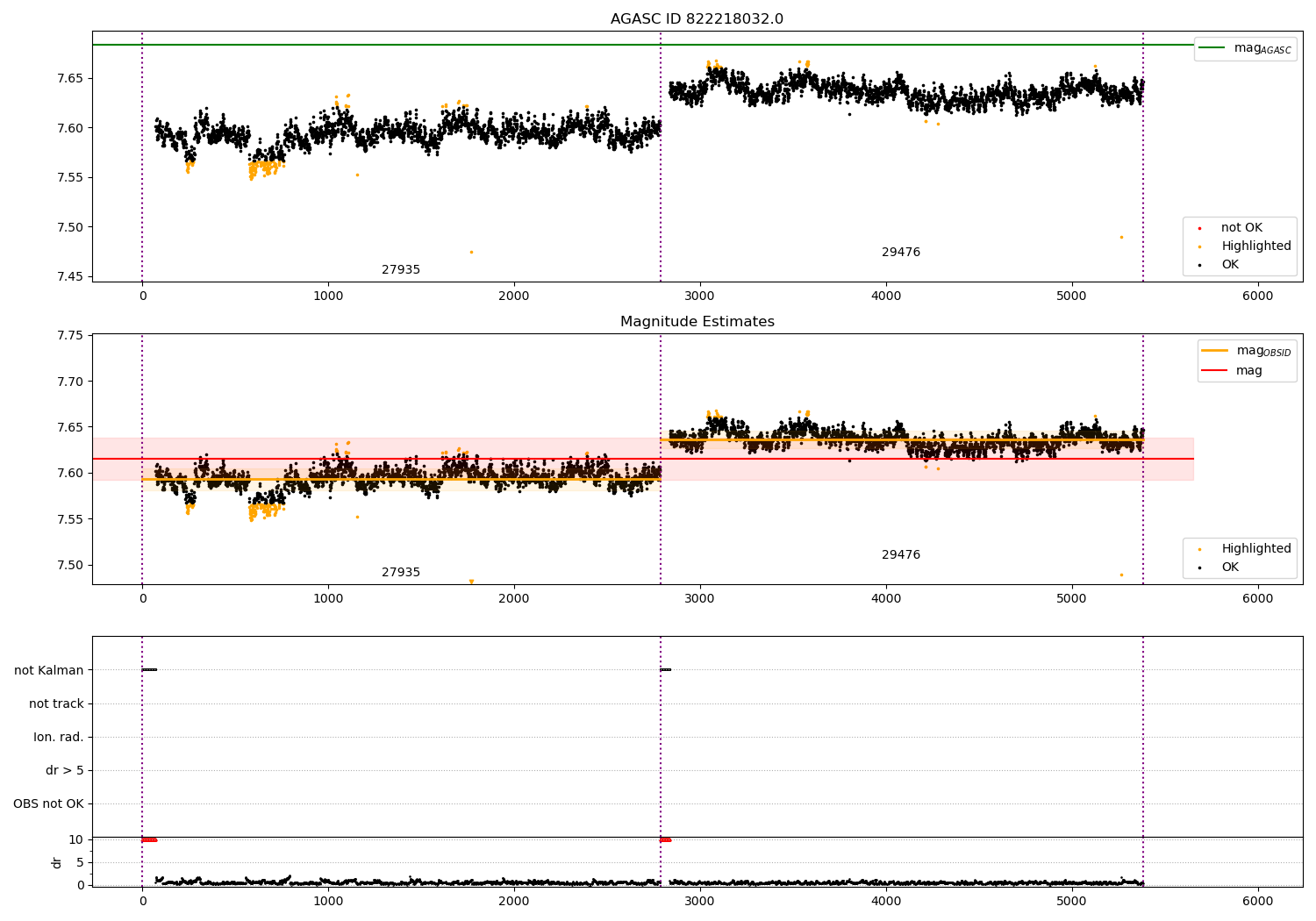Select the mag OBSID legend entry in middle plot
This screenshot has width=1316, height=921.
point(1247,351)
